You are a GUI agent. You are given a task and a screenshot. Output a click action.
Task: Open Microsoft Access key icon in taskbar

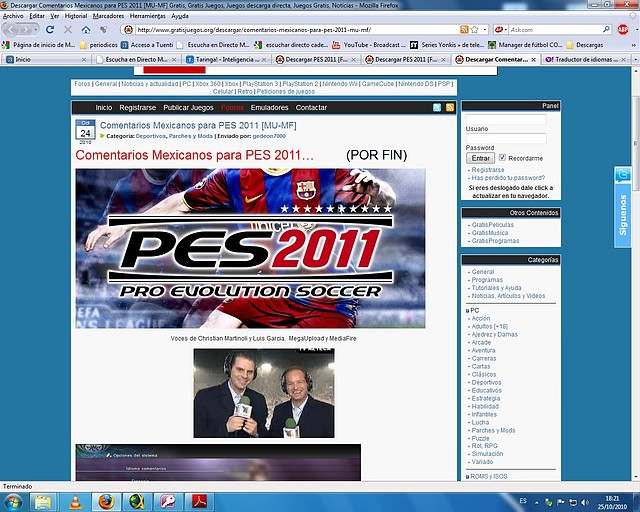pos(167,502)
